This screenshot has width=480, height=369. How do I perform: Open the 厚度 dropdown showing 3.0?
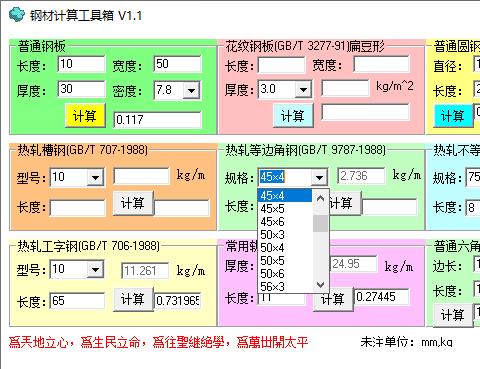(x=303, y=89)
